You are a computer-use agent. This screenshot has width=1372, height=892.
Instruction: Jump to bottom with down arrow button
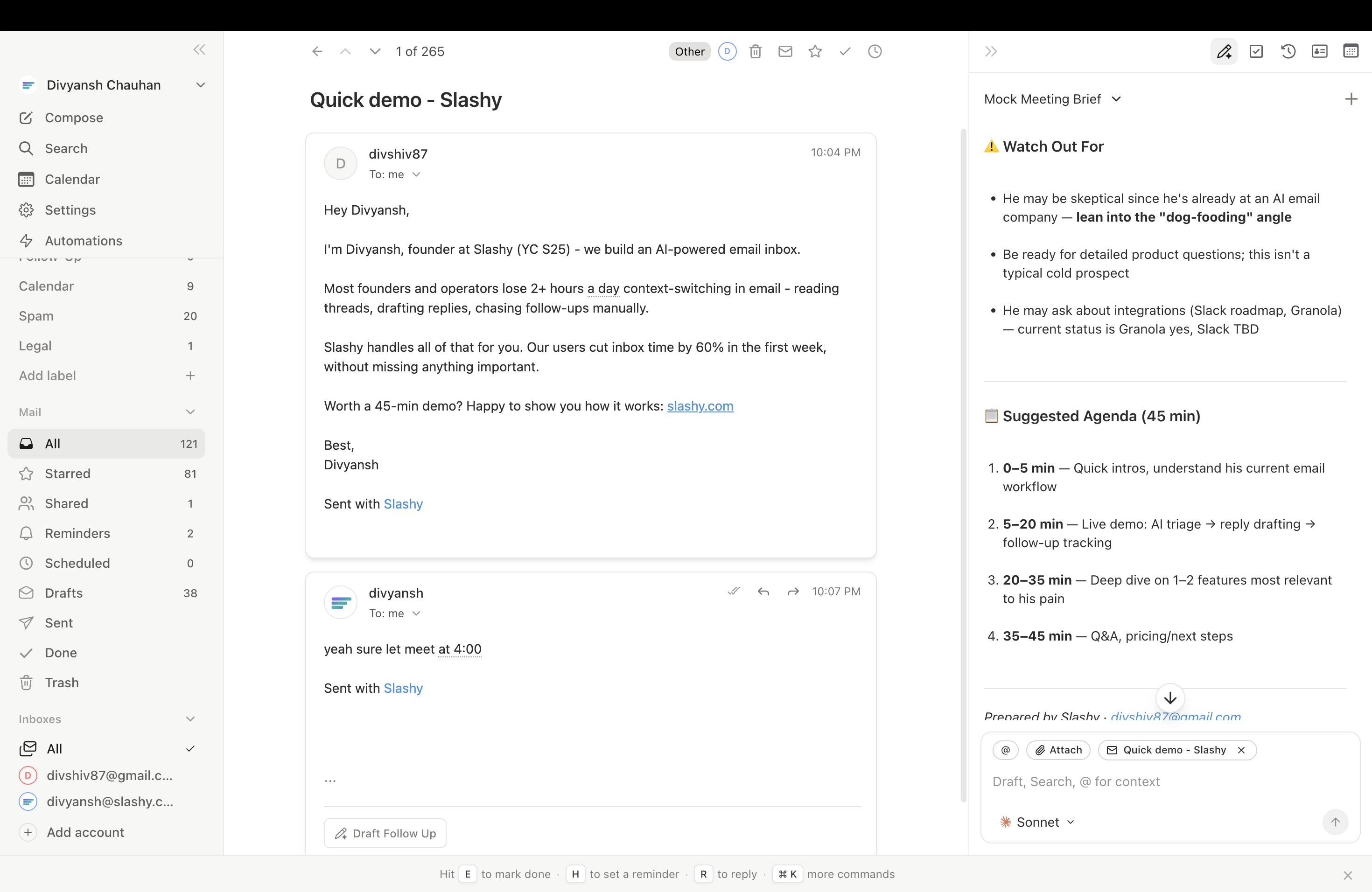[x=1169, y=698]
